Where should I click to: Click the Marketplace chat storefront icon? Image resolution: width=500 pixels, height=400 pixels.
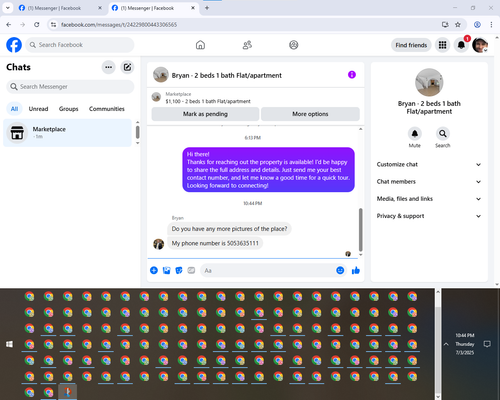[17, 133]
